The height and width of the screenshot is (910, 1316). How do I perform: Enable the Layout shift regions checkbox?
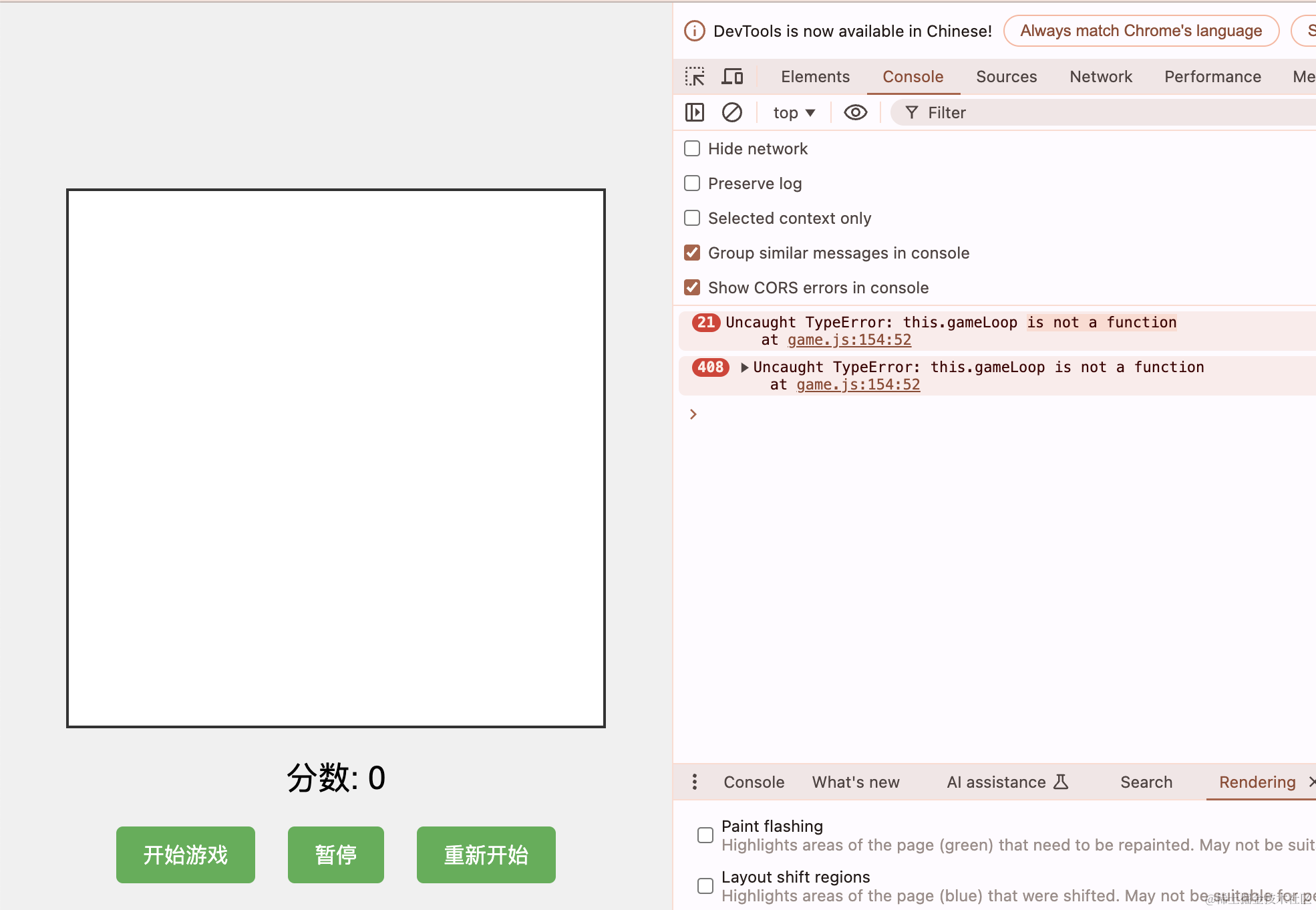coord(705,886)
